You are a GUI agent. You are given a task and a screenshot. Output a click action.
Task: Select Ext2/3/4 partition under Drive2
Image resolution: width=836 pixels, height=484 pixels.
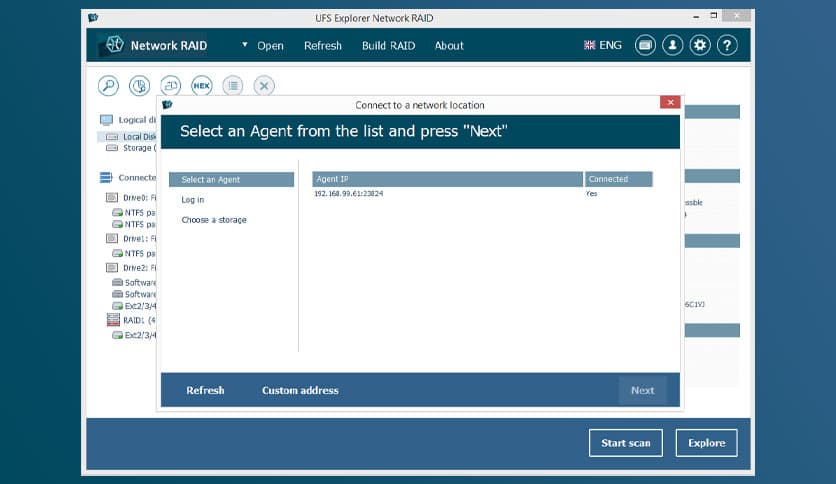coord(134,306)
